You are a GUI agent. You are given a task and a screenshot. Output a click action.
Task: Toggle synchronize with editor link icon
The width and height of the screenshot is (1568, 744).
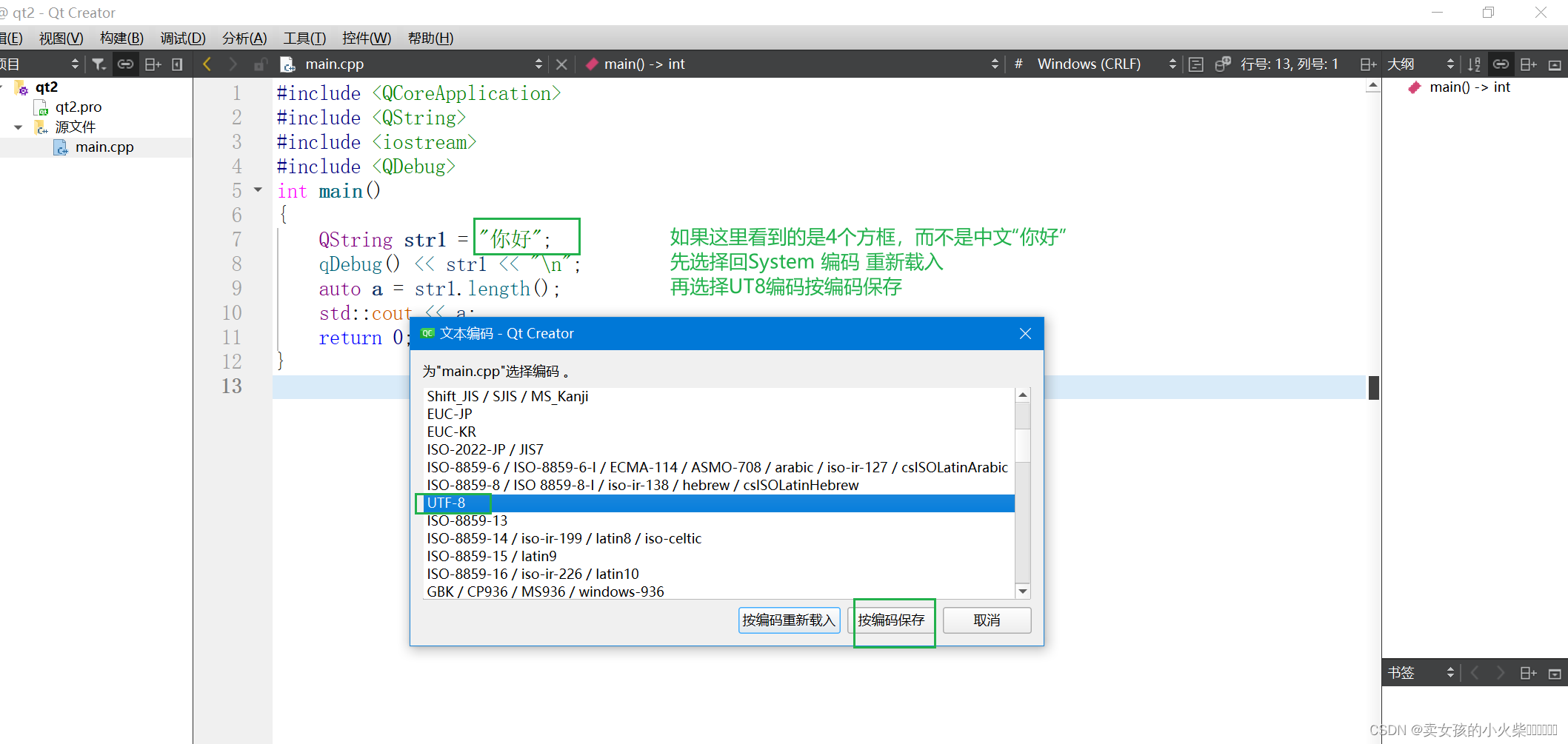click(x=125, y=64)
